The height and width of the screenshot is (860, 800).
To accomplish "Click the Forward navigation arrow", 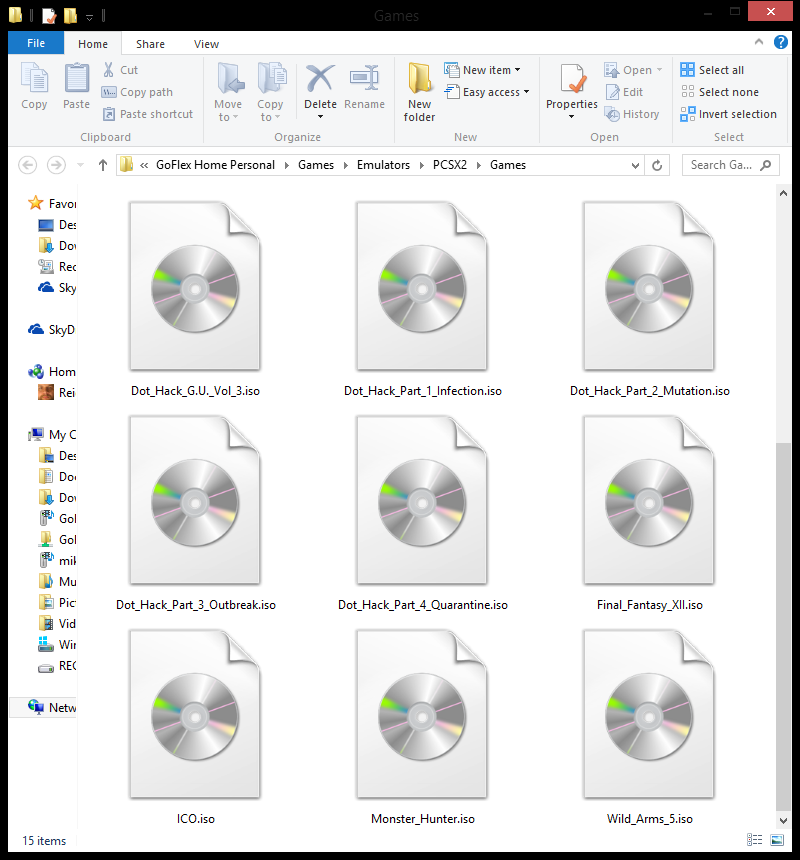I will (56, 165).
